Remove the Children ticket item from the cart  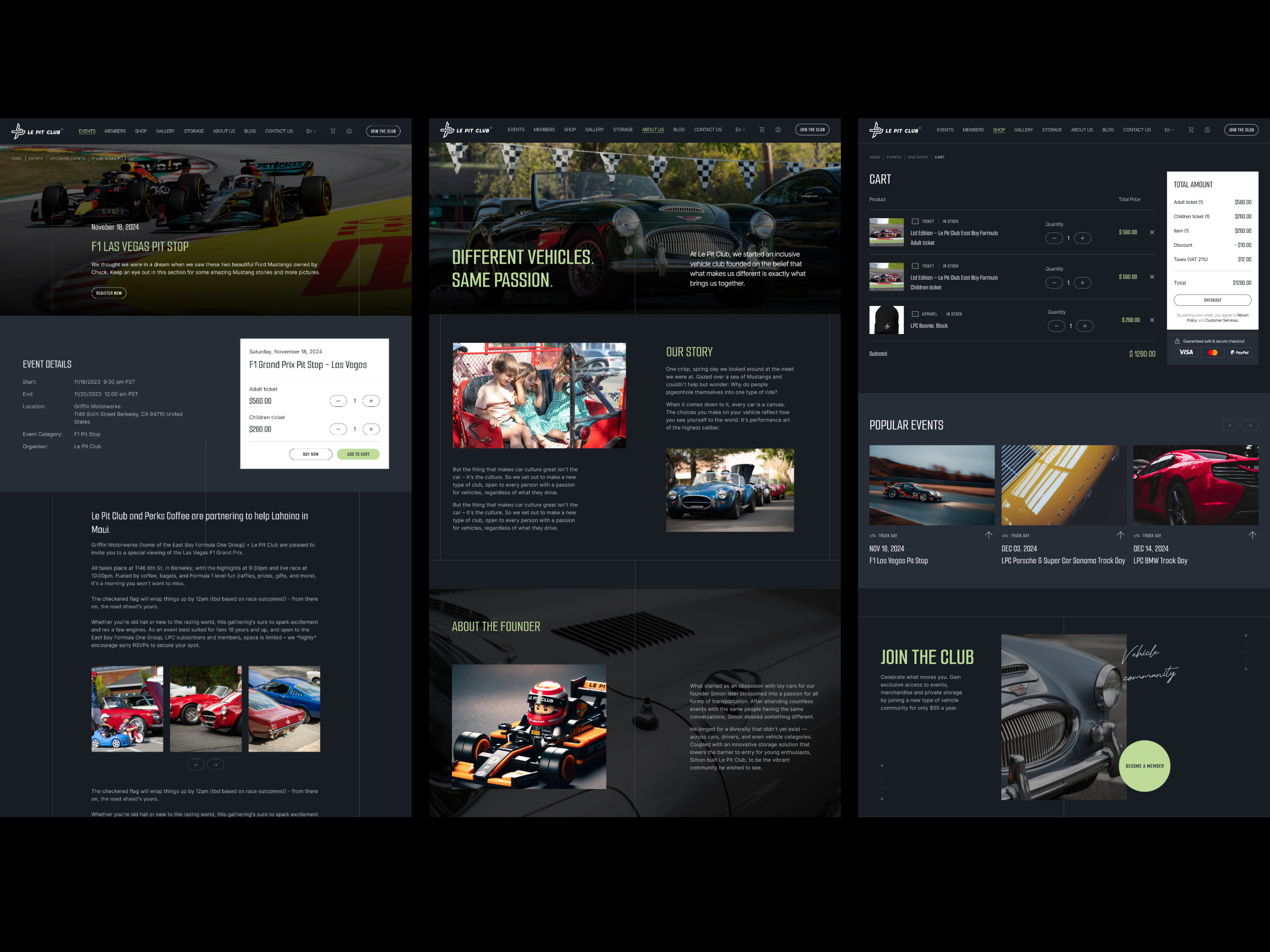(1152, 277)
